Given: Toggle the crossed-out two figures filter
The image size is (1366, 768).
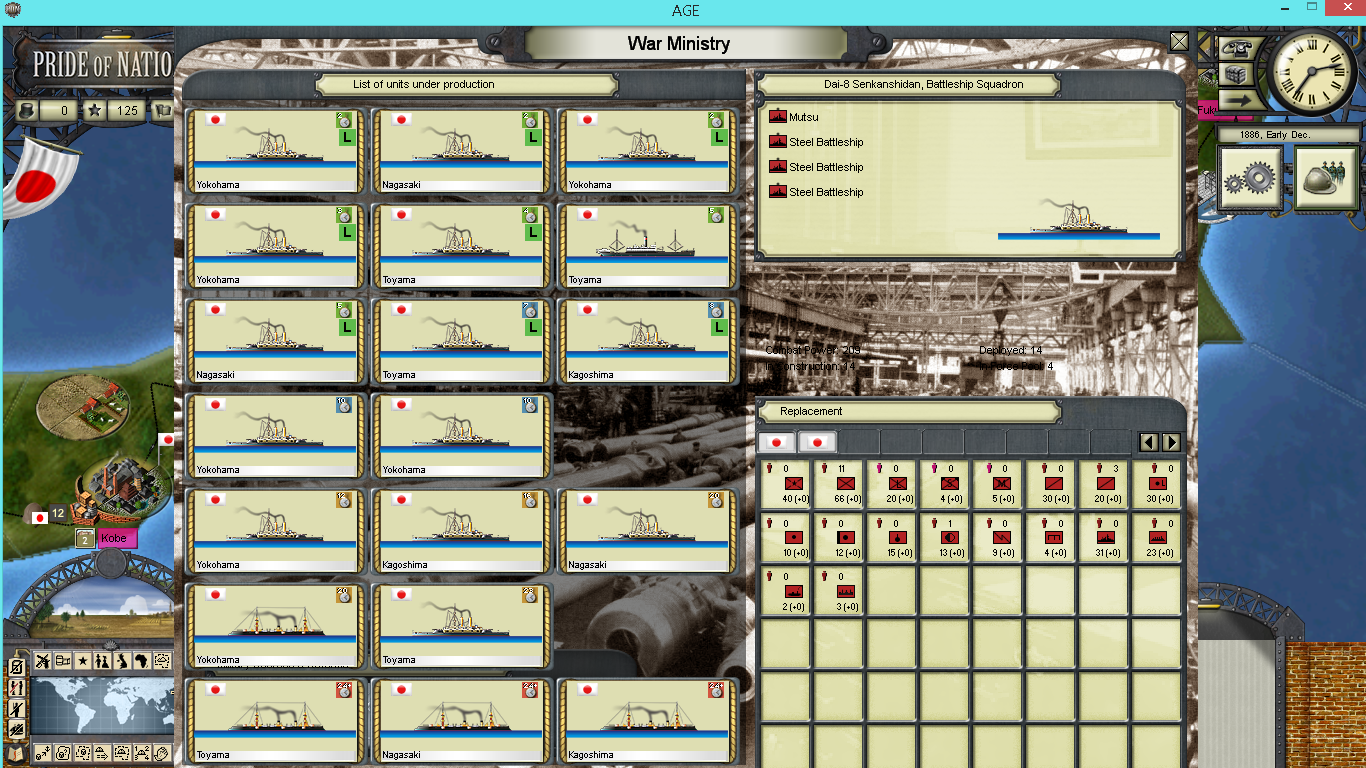Looking at the screenshot, I should coord(17,688).
